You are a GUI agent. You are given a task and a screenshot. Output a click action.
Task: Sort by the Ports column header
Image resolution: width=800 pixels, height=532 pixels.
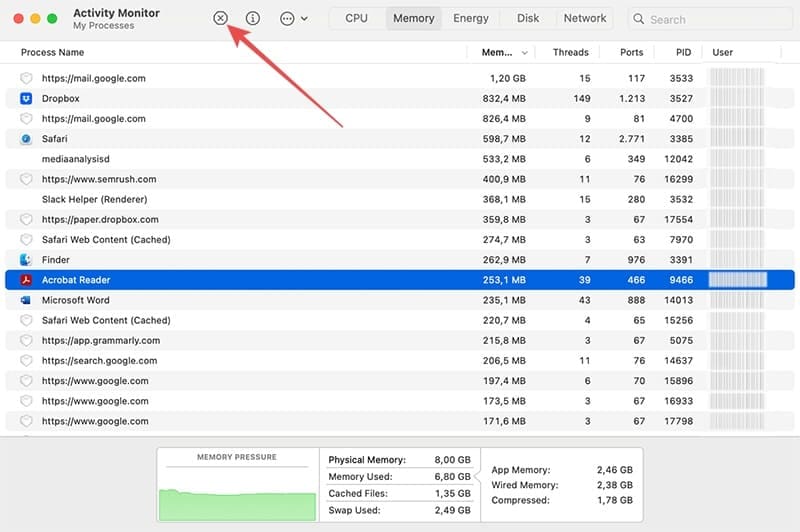[x=631, y=53]
